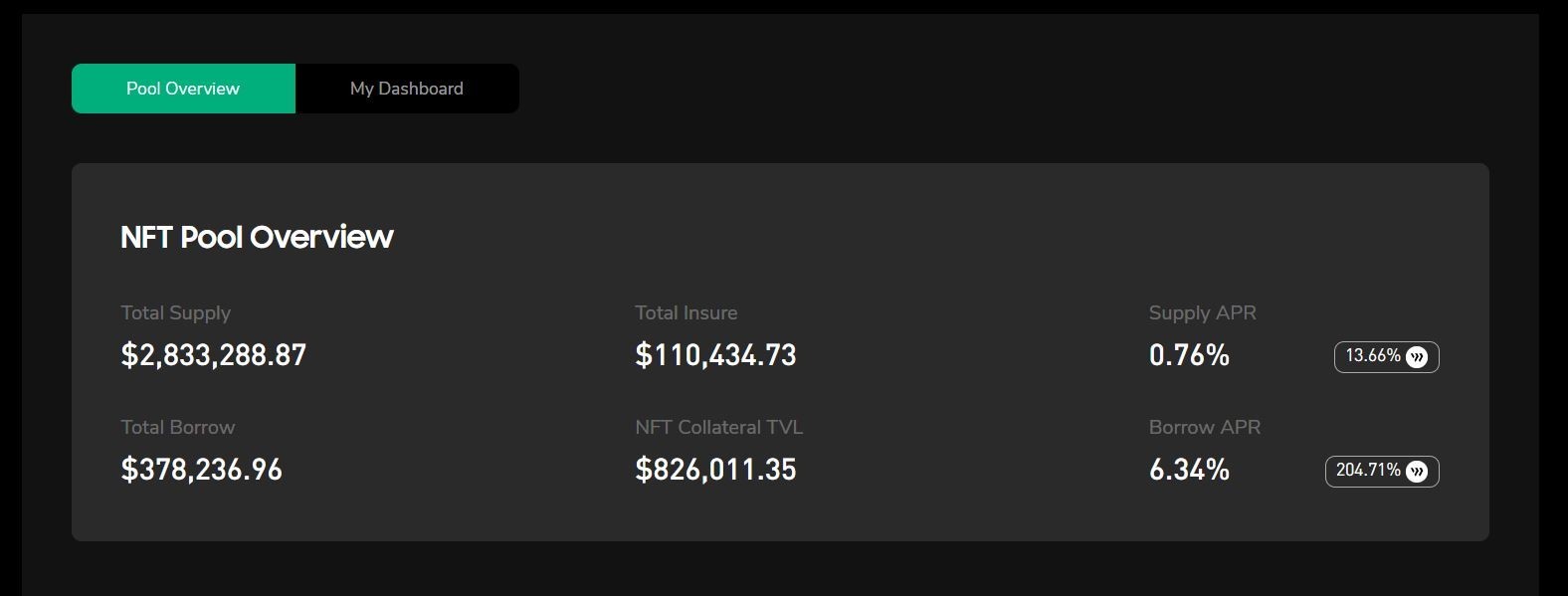Click the token icon beside 204.71%
Viewport: 1568px width, 596px height.
(1417, 471)
